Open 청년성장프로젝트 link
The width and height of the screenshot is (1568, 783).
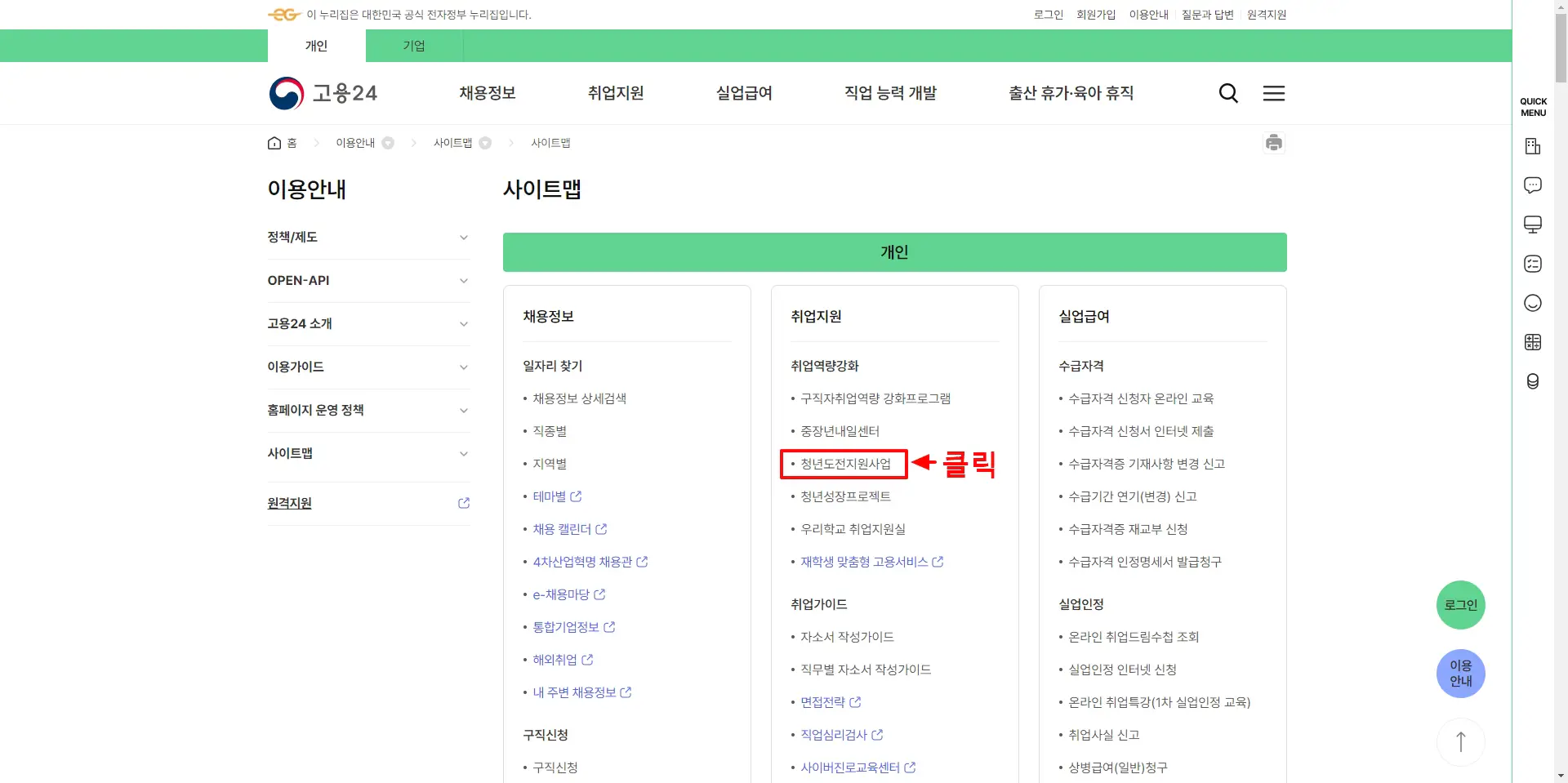[x=845, y=496]
